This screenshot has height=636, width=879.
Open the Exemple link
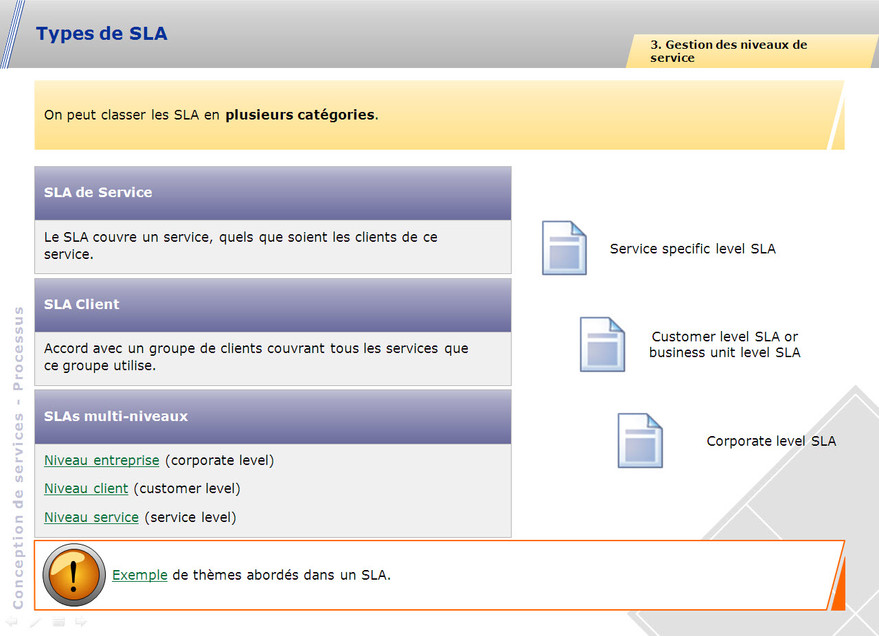pyautogui.click(x=140, y=576)
